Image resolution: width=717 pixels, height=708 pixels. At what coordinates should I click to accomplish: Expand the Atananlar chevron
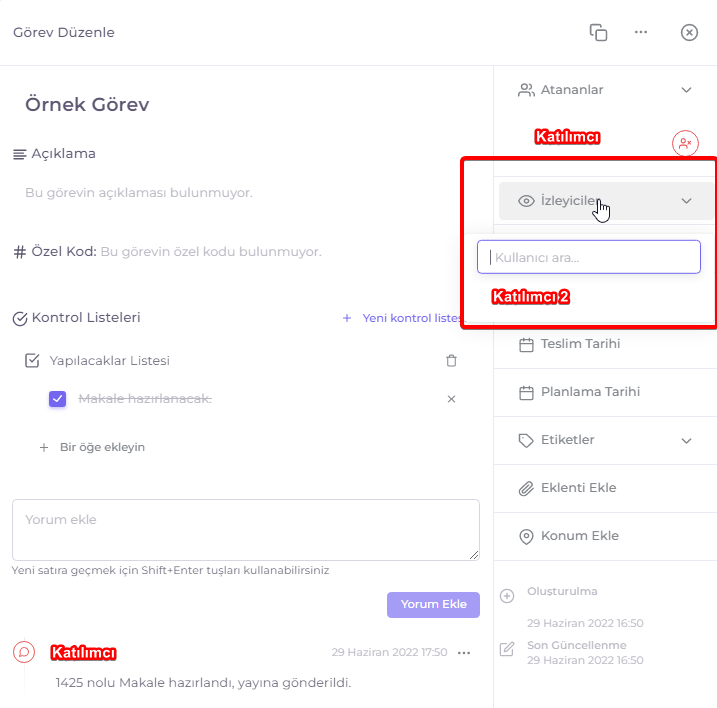[x=686, y=90]
